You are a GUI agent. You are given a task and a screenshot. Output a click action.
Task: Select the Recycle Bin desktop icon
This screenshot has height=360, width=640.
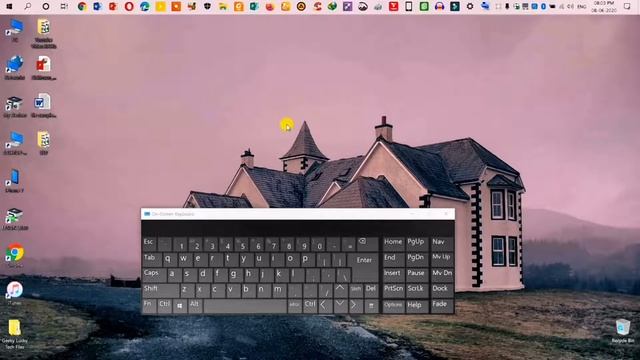(x=622, y=331)
